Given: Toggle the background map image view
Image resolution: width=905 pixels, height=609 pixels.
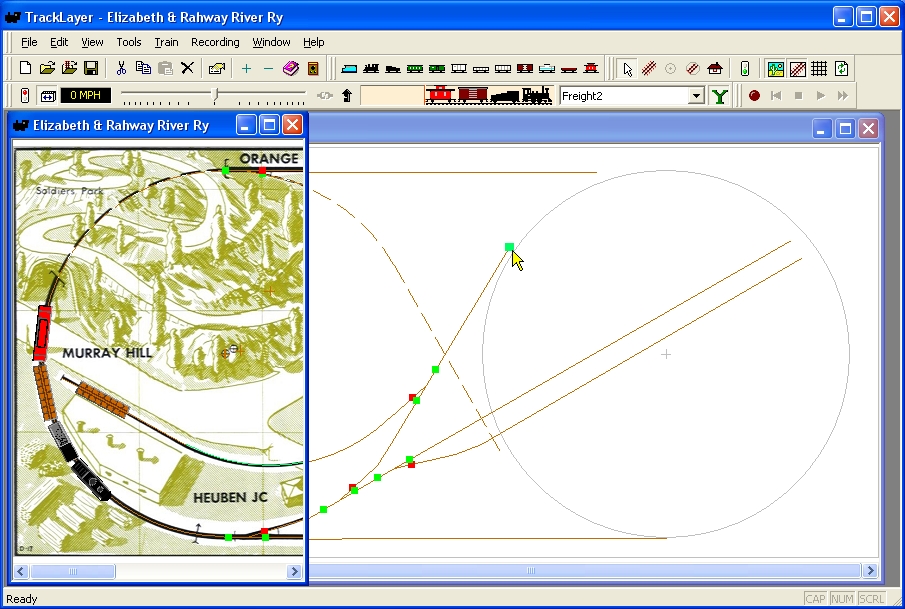Looking at the screenshot, I should click(x=776, y=69).
